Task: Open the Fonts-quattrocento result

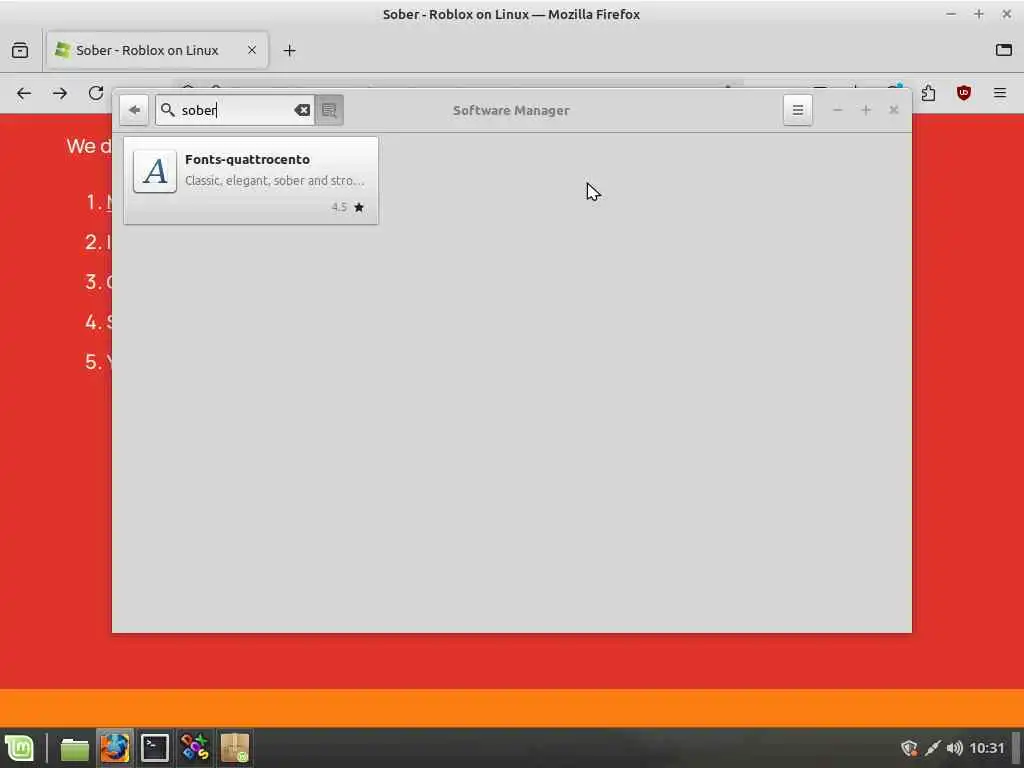Action: click(x=251, y=180)
